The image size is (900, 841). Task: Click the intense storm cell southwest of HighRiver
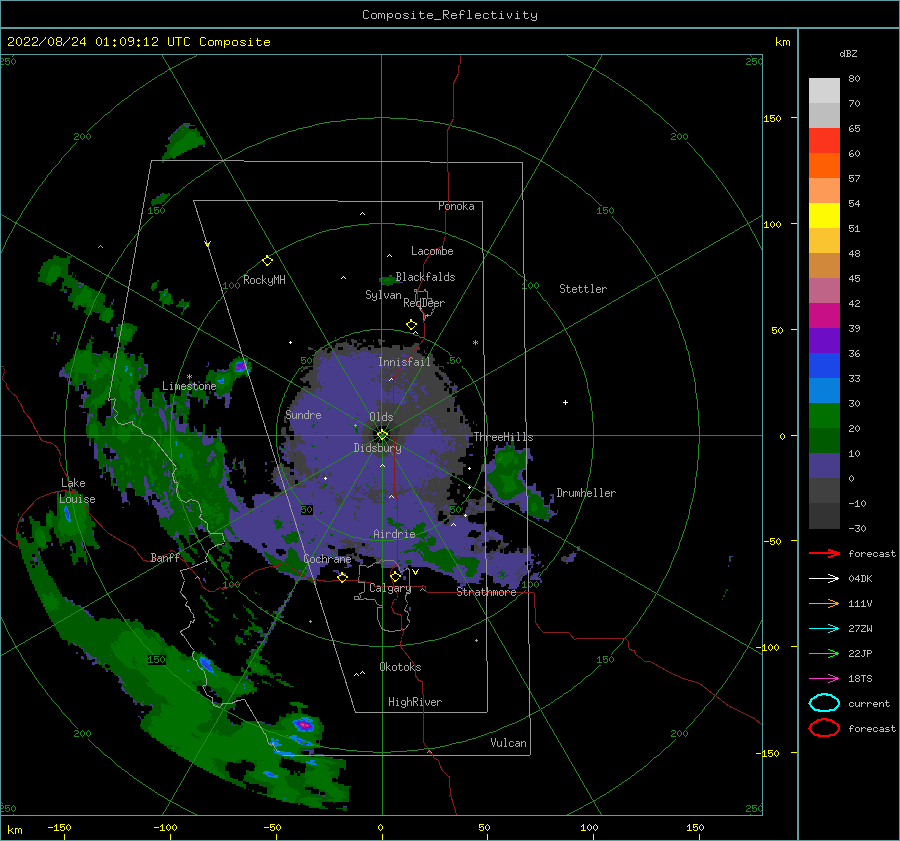click(x=303, y=725)
